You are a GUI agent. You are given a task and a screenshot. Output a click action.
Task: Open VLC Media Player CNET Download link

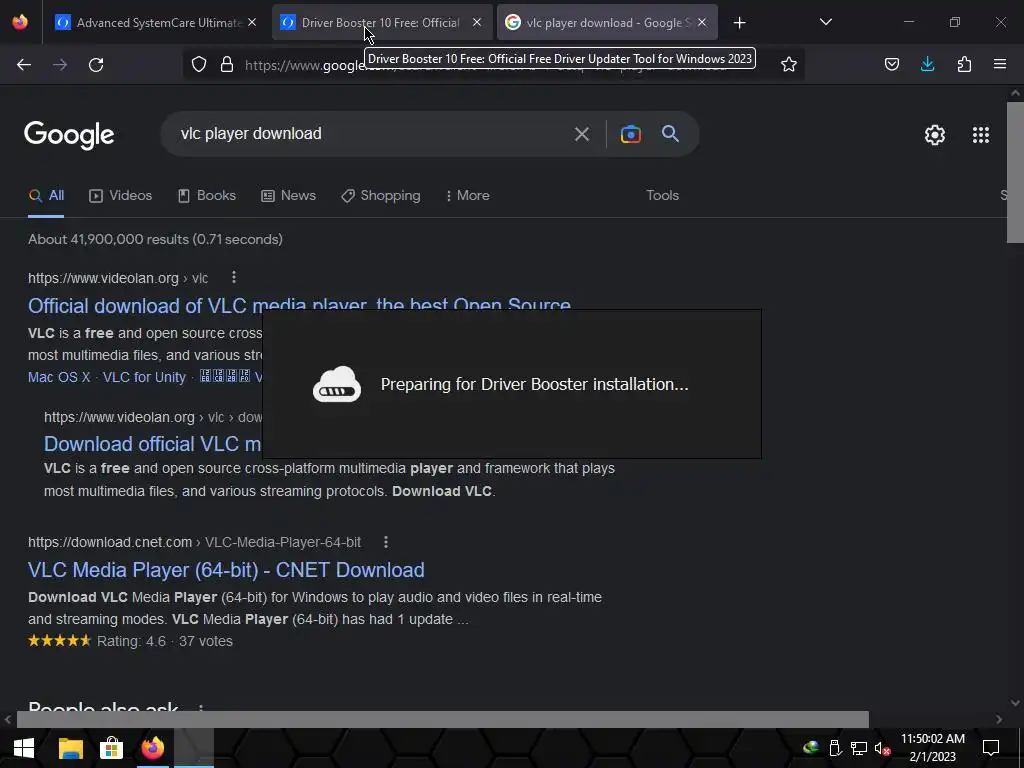pyautogui.click(x=226, y=570)
